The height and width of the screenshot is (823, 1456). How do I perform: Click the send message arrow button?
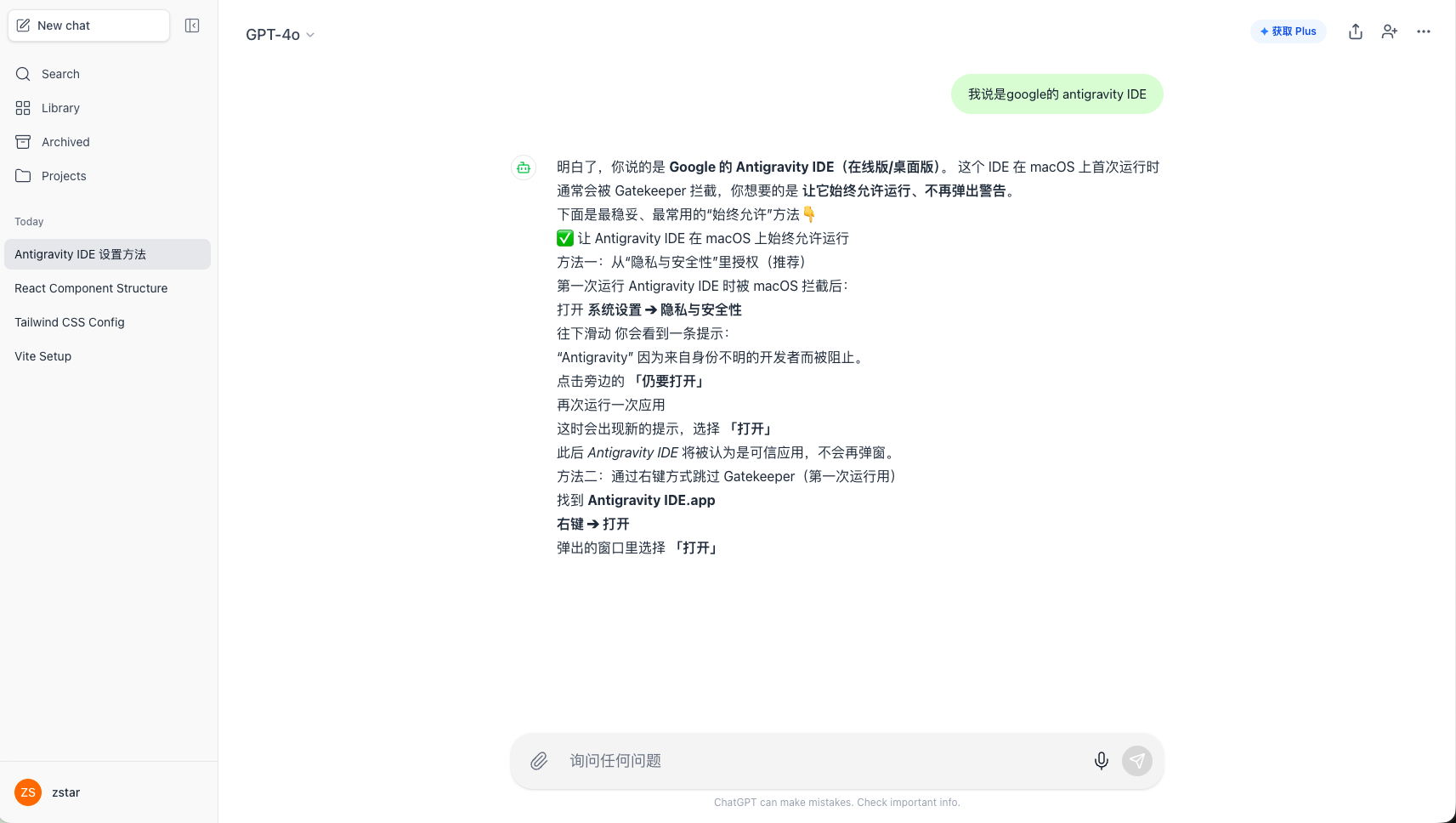pyautogui.click(x=1137, y=761)
